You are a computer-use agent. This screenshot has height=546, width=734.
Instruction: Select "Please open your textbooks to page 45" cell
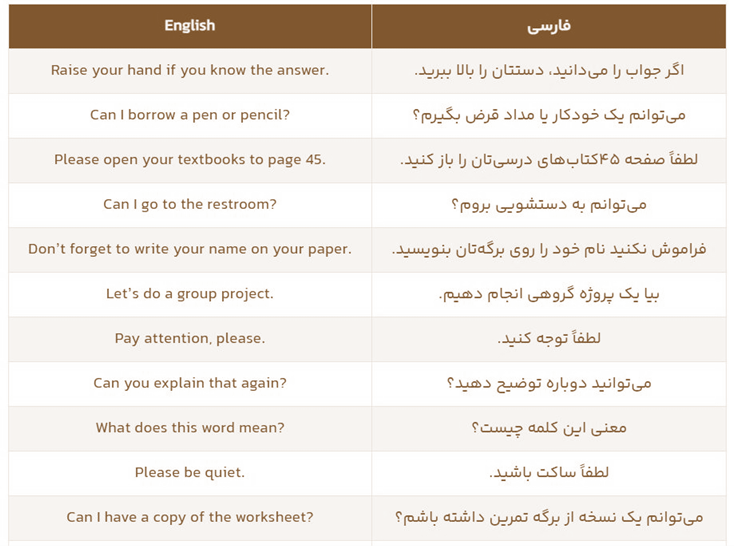pos(190,160)
